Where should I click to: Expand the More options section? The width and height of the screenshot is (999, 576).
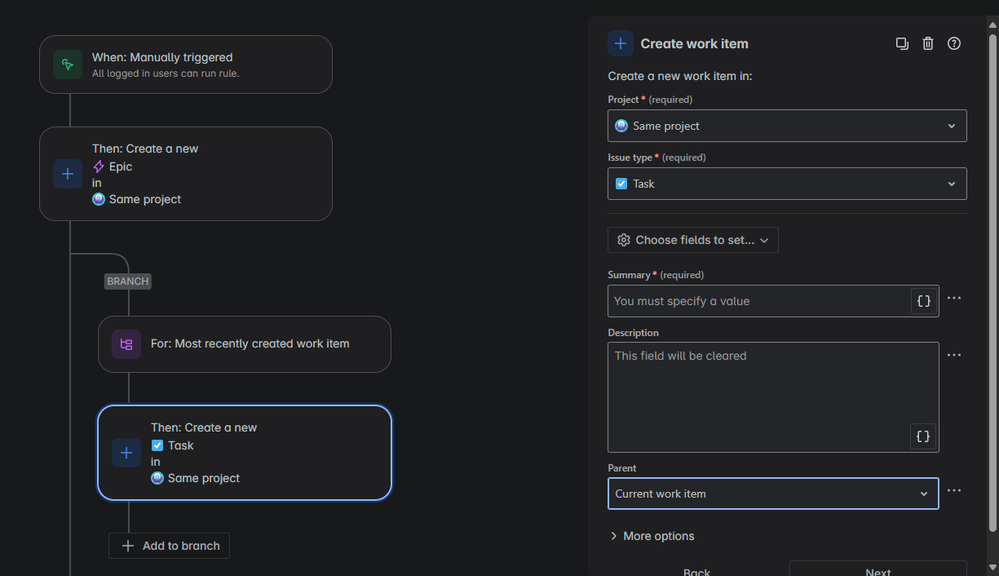pyautogui.click(x=652, y=536)
